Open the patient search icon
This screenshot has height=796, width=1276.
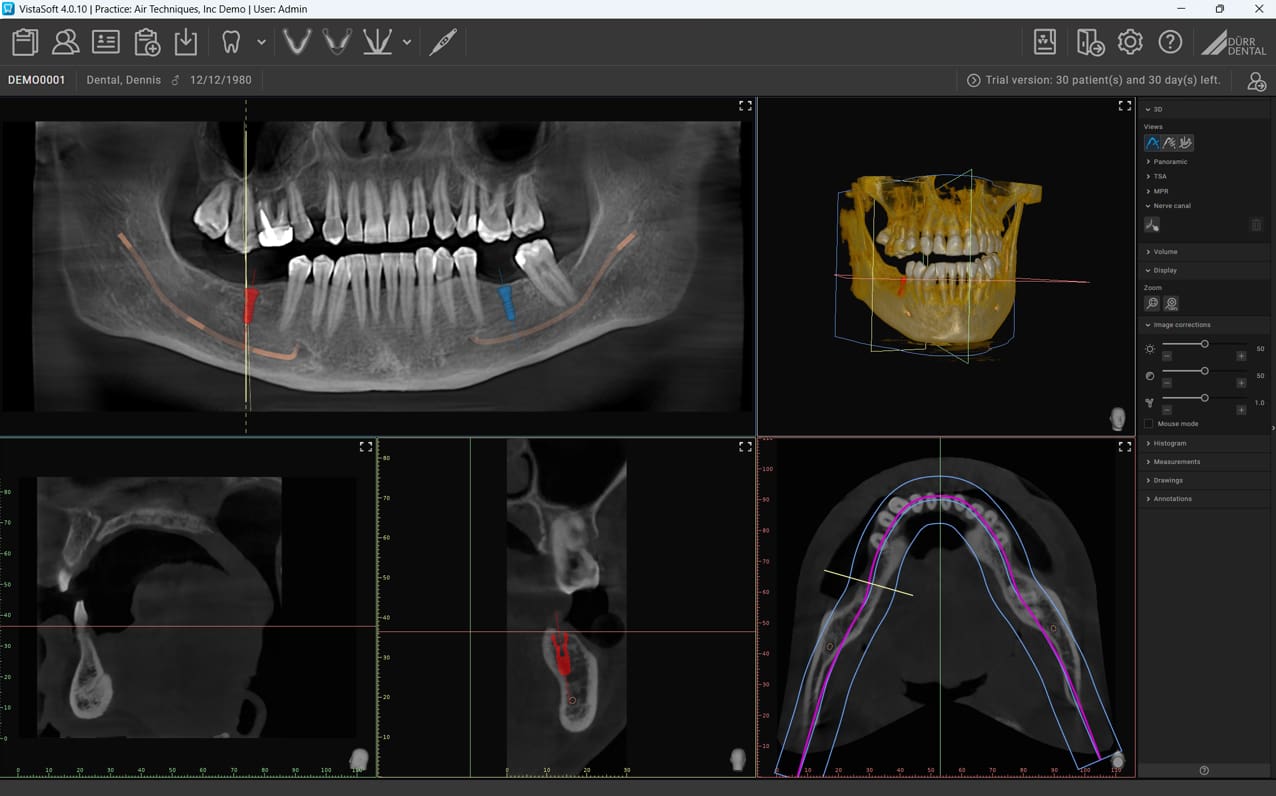(x=65, y=42)
